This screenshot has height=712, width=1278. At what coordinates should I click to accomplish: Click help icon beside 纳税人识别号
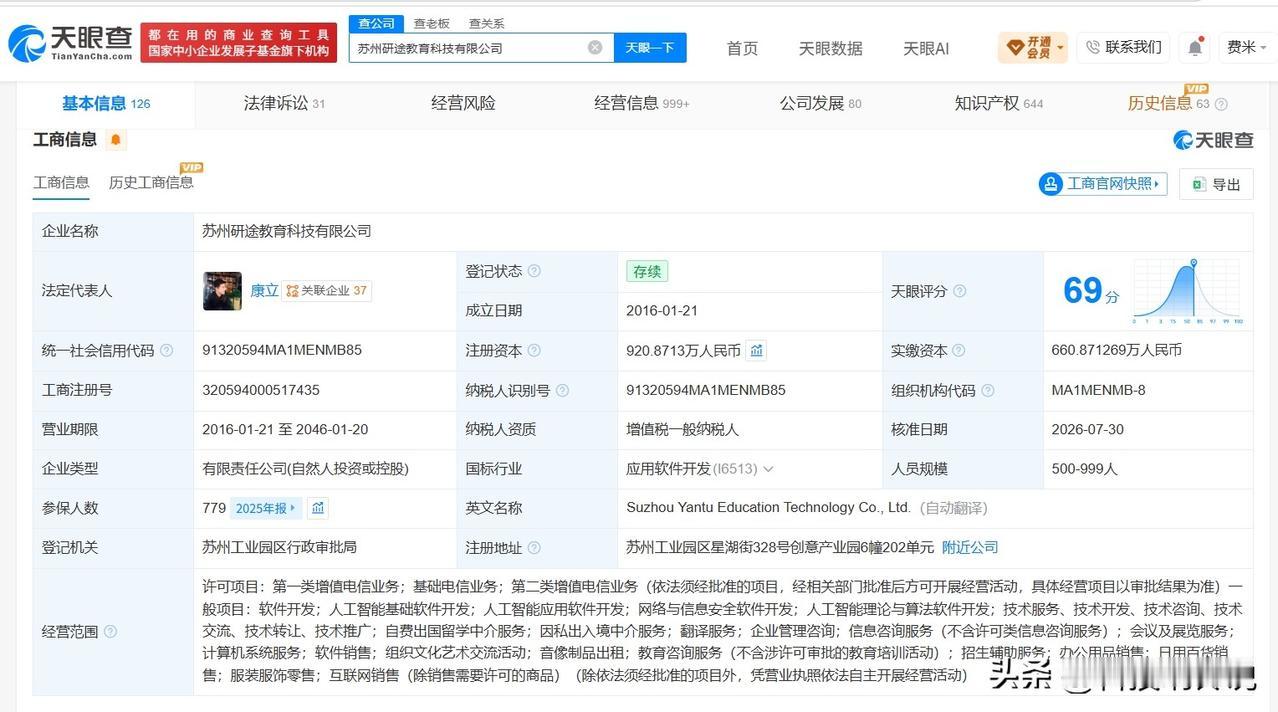[562, 390]
